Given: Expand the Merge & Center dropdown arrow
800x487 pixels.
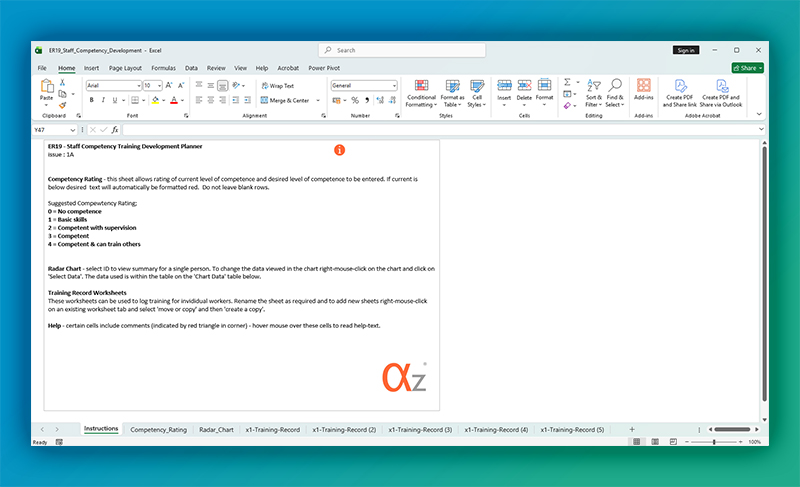Looking at the screenshot, I should pos(318,100).
